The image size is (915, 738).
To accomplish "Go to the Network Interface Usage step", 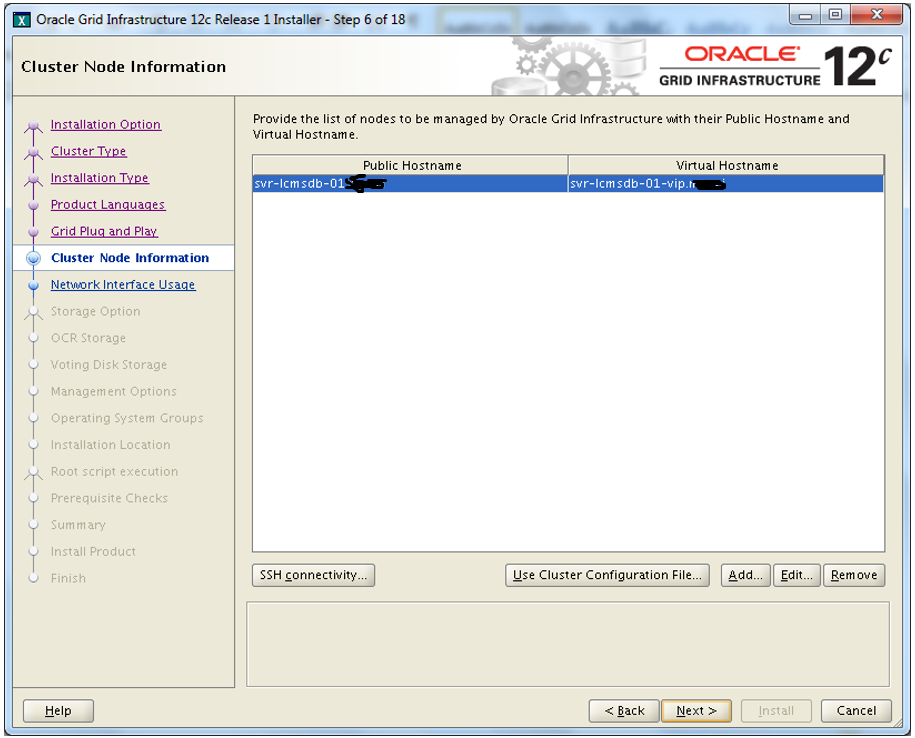I will pos(123,285).
